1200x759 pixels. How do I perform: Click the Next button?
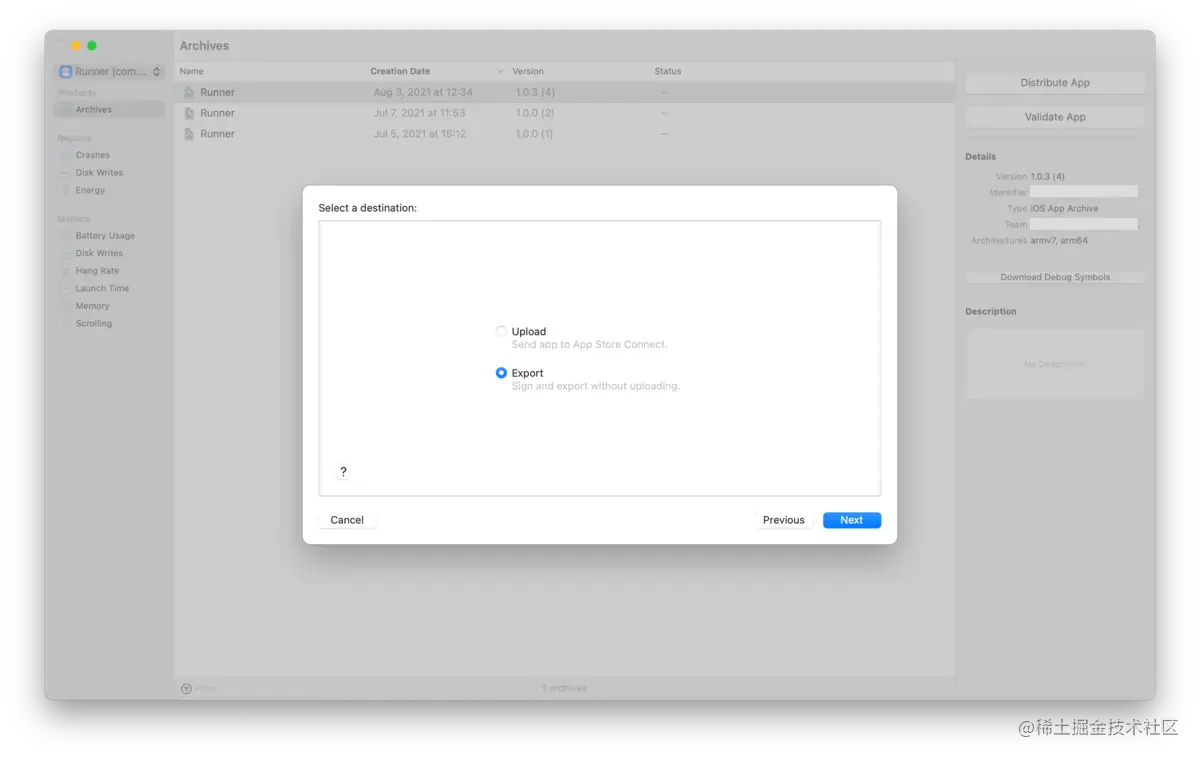(x=851, y=520)
